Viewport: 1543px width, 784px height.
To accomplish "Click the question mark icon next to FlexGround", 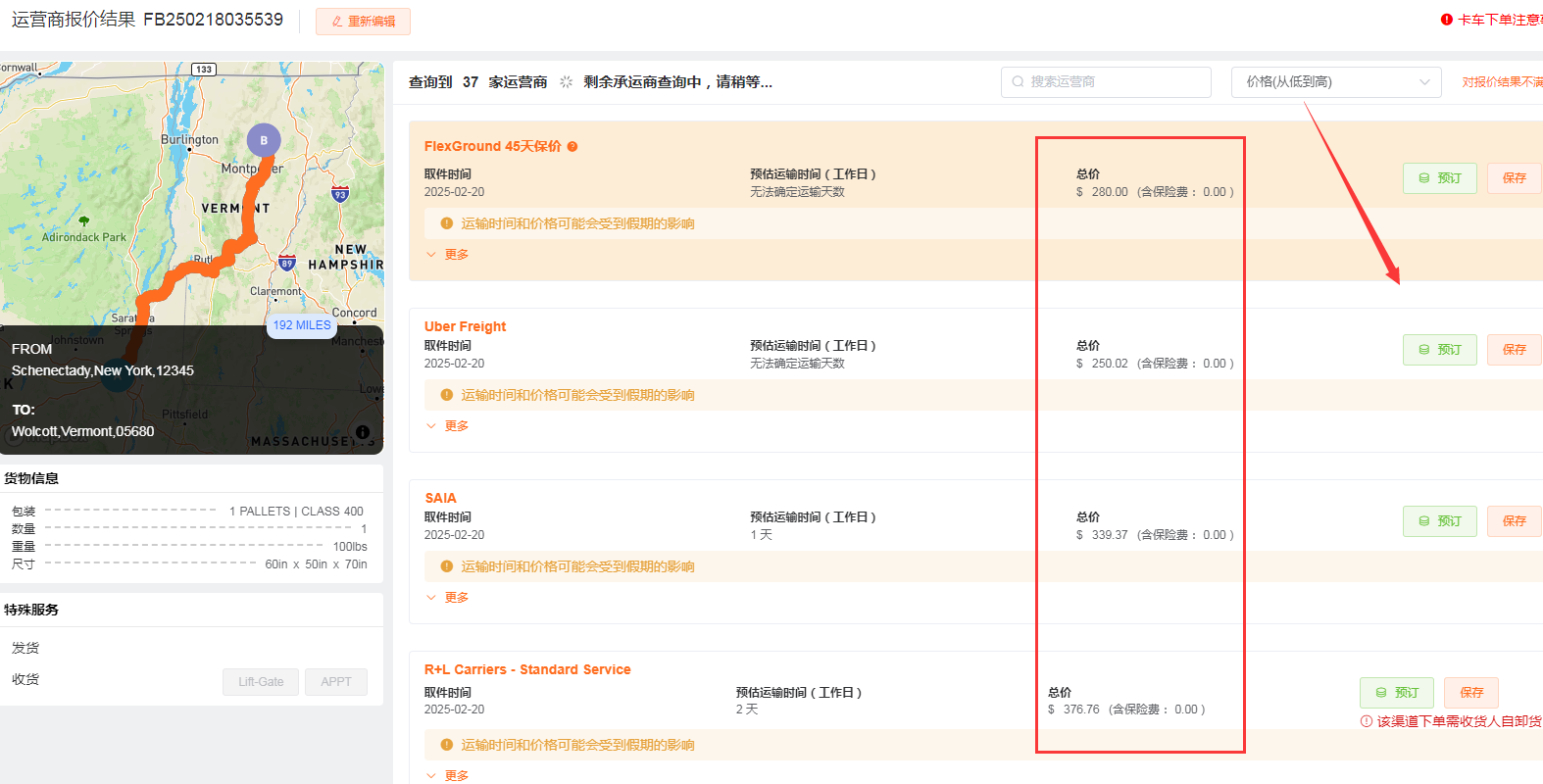I will (572, 147).
